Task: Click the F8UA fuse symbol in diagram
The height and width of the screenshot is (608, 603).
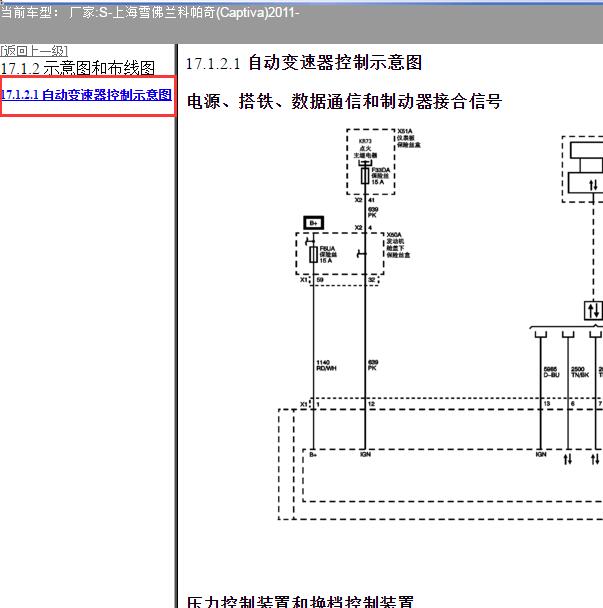Action: 313,254
